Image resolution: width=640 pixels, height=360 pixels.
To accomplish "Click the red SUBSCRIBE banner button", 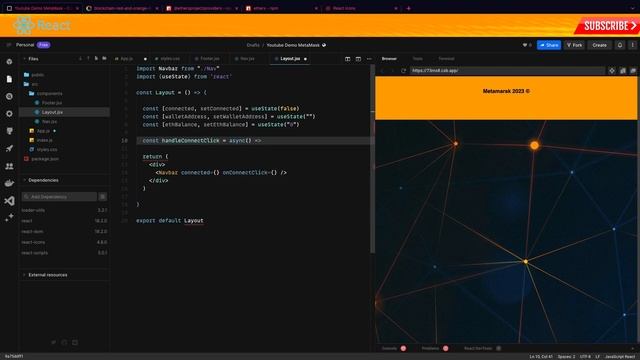I will pos(608,26).
